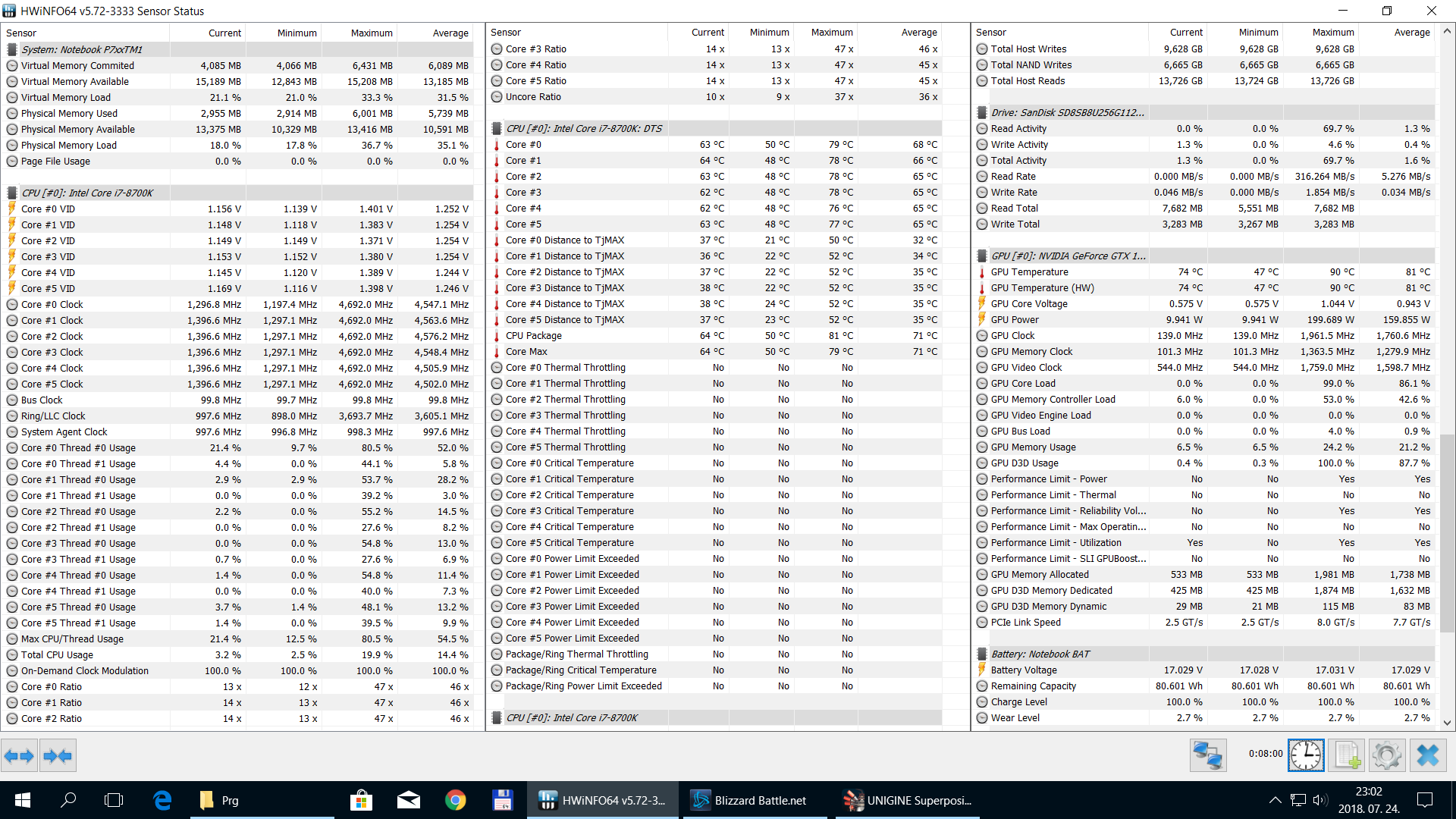Select the Ring/LLC Clock row
The height and width of the screenshot is (819, 1456).
point(237,416)
